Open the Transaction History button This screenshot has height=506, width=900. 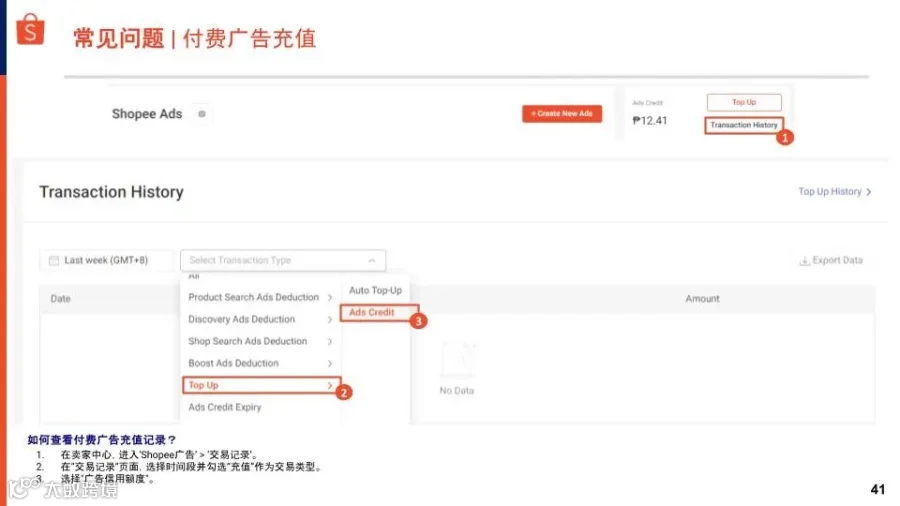[744, 125]
